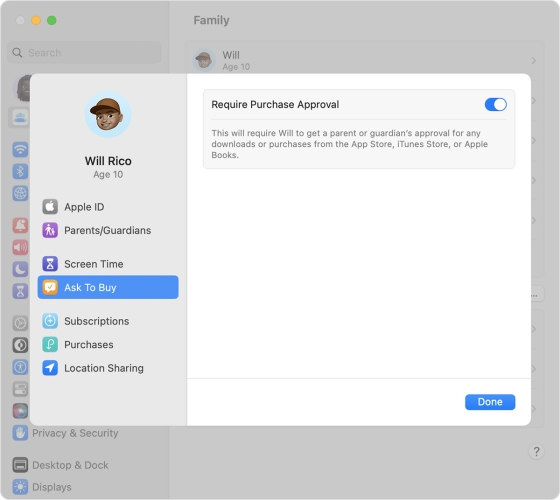The height and width of the screenshot is (500, 560).
Task: Click Will's avatar in Family list
Action: point(204,60)
